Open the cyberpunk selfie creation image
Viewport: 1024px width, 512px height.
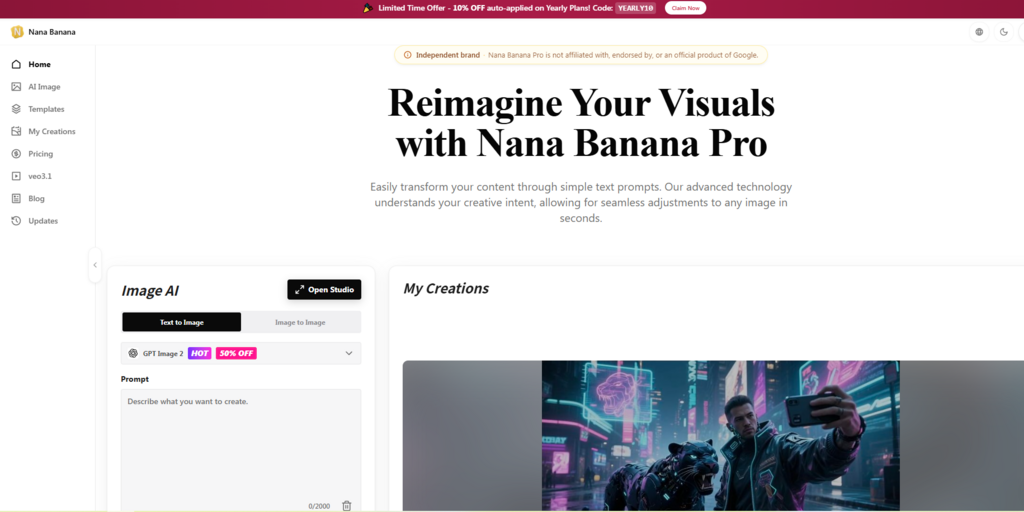(720, 436)
